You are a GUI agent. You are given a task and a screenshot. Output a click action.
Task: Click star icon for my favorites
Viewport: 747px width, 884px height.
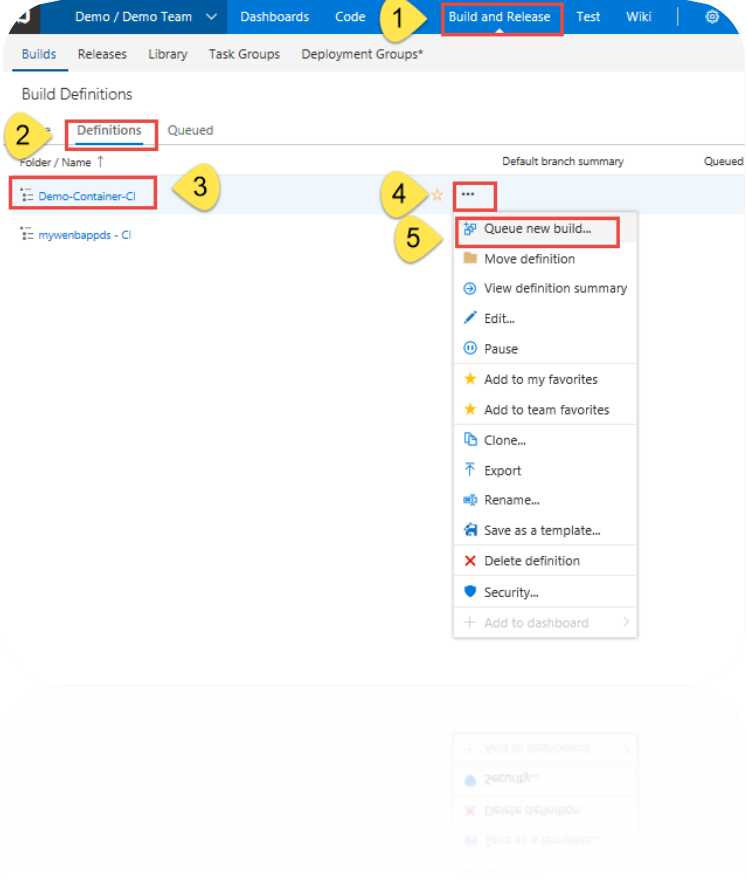pos(470,379)
